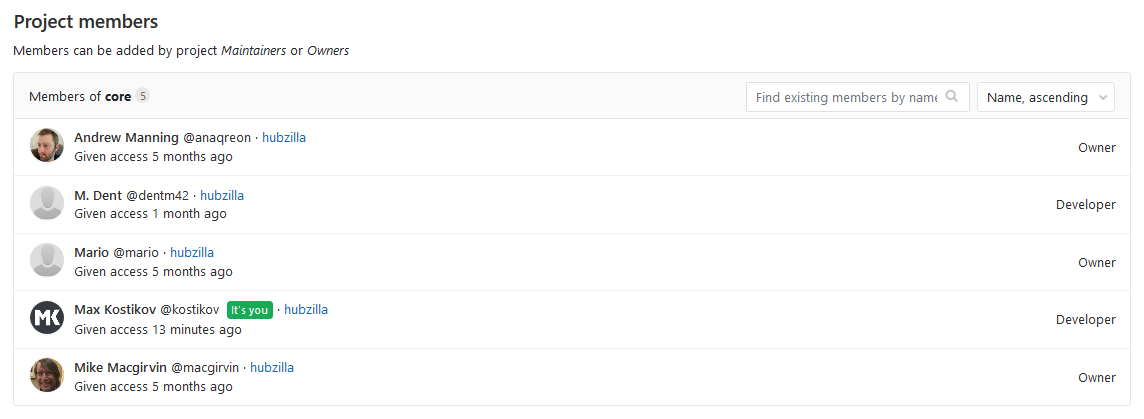Click the members count badge
The width and height of the screenshot is (1144, 419).
(x=143, y=96)
